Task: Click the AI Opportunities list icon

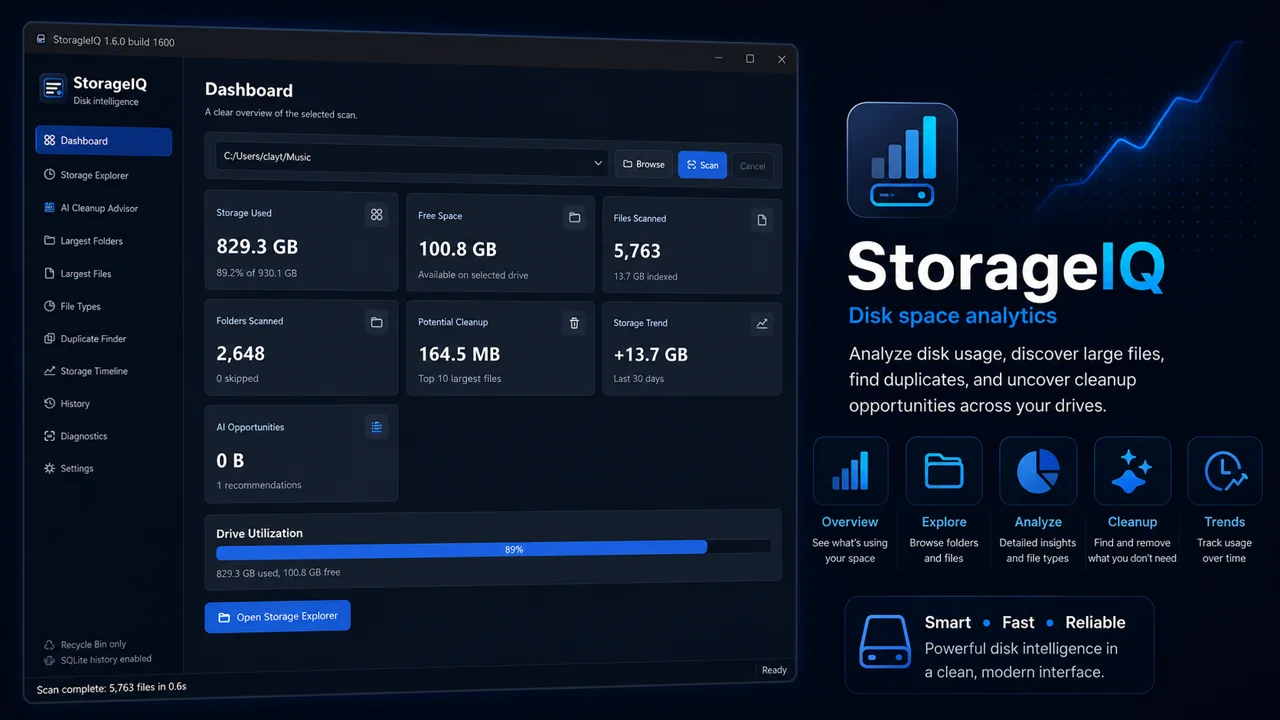Action: pos(376,427)
